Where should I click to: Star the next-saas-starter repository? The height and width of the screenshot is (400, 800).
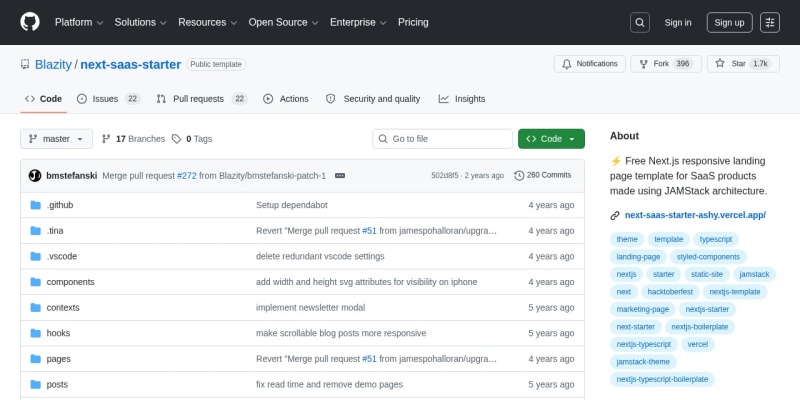pyautogui.click(x=743, y=64)
